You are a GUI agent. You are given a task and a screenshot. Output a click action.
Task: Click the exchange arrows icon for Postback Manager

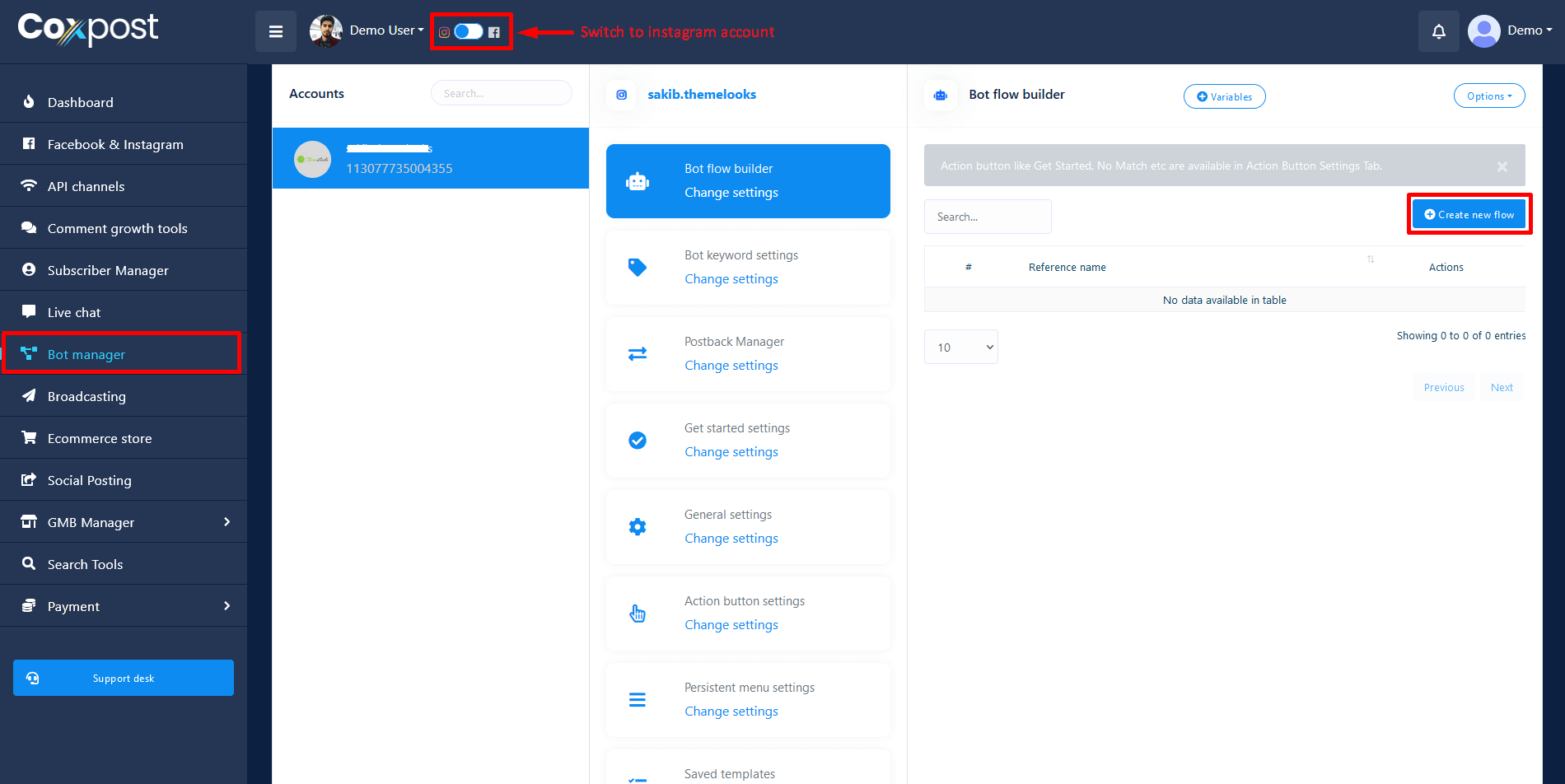[638, 354]
